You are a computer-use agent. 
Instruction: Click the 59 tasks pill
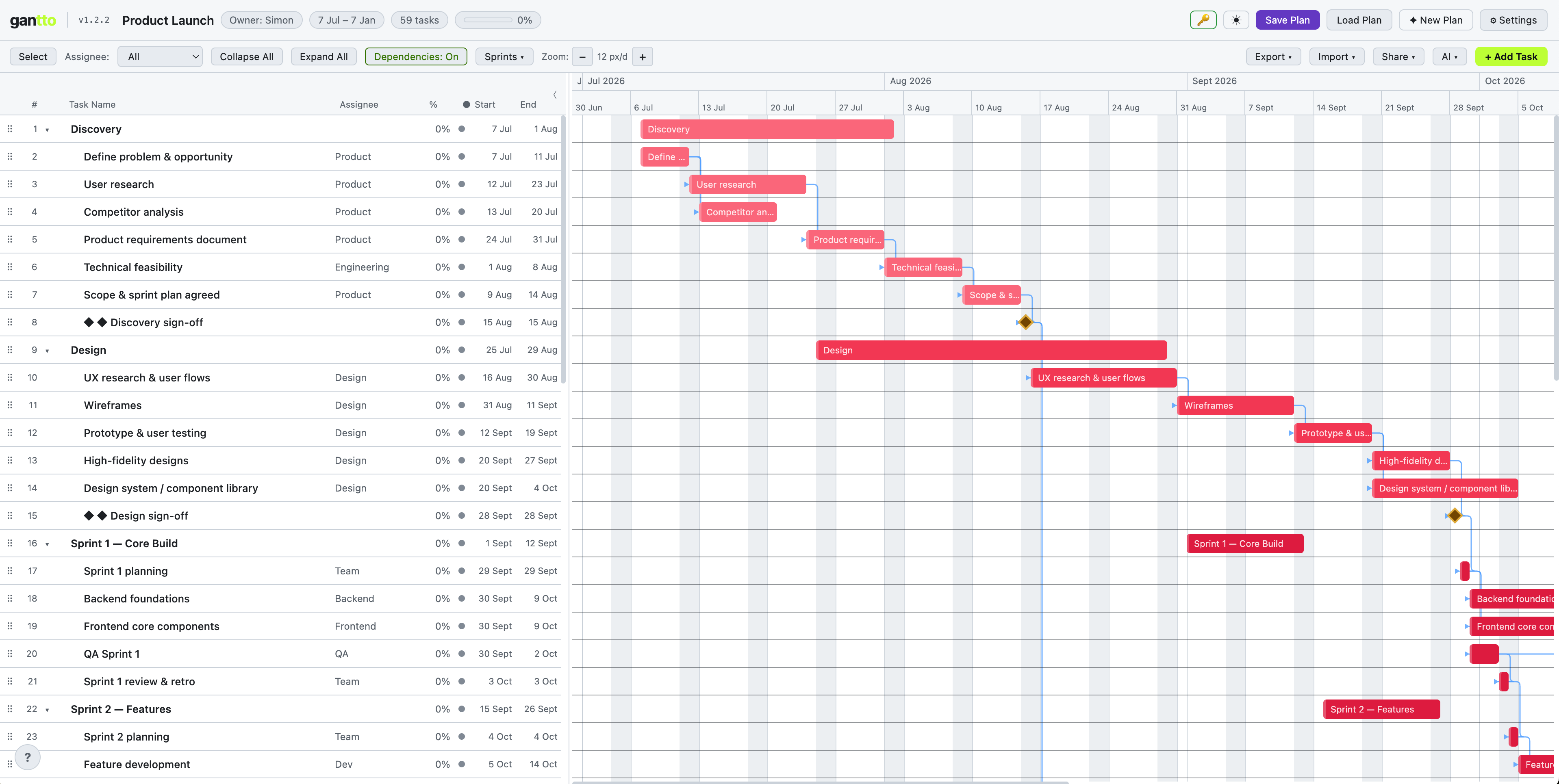pos(419,20)
